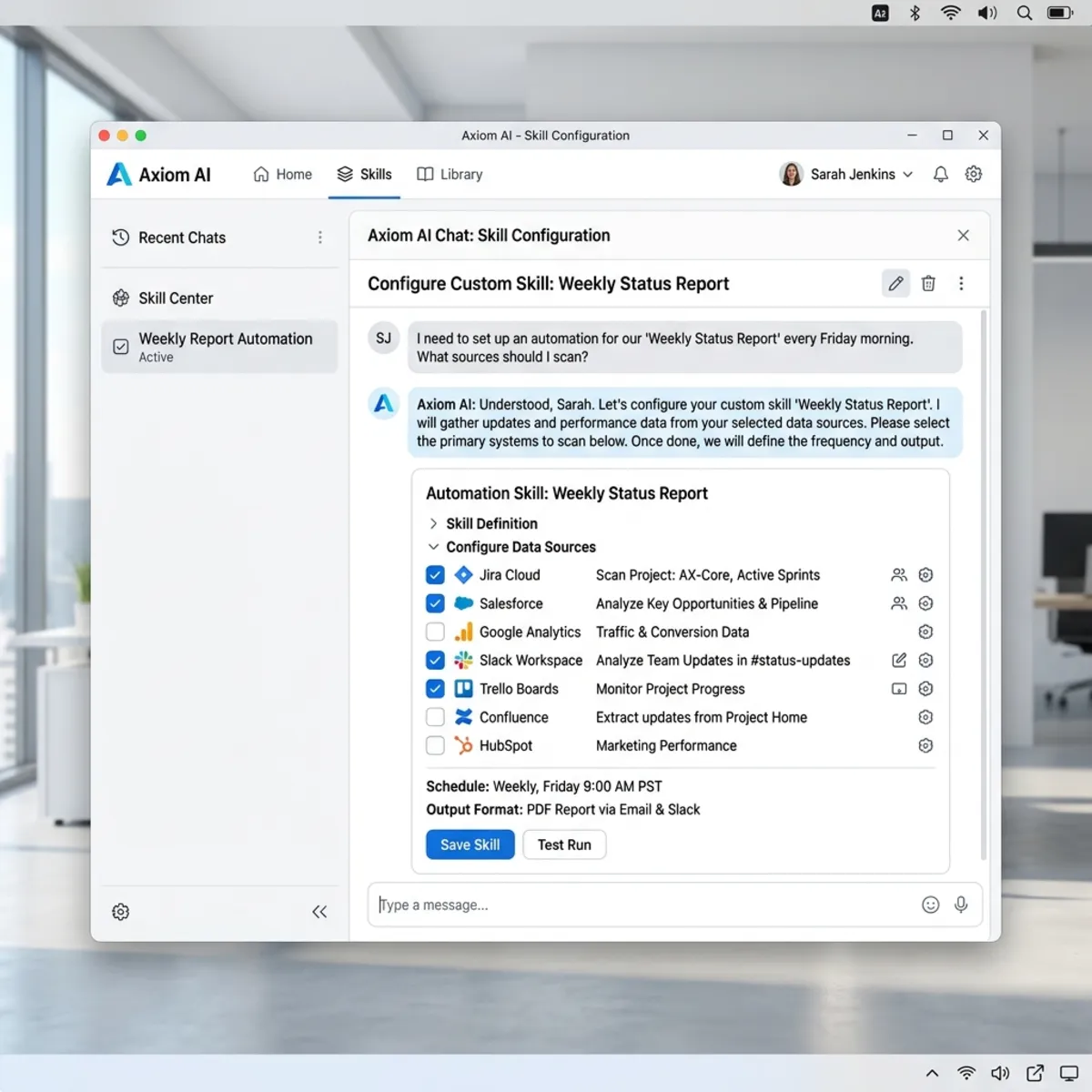The image size is (1092, 1092).
Task: Delete skill with the trash icon
Action: [x=928, y=283]
